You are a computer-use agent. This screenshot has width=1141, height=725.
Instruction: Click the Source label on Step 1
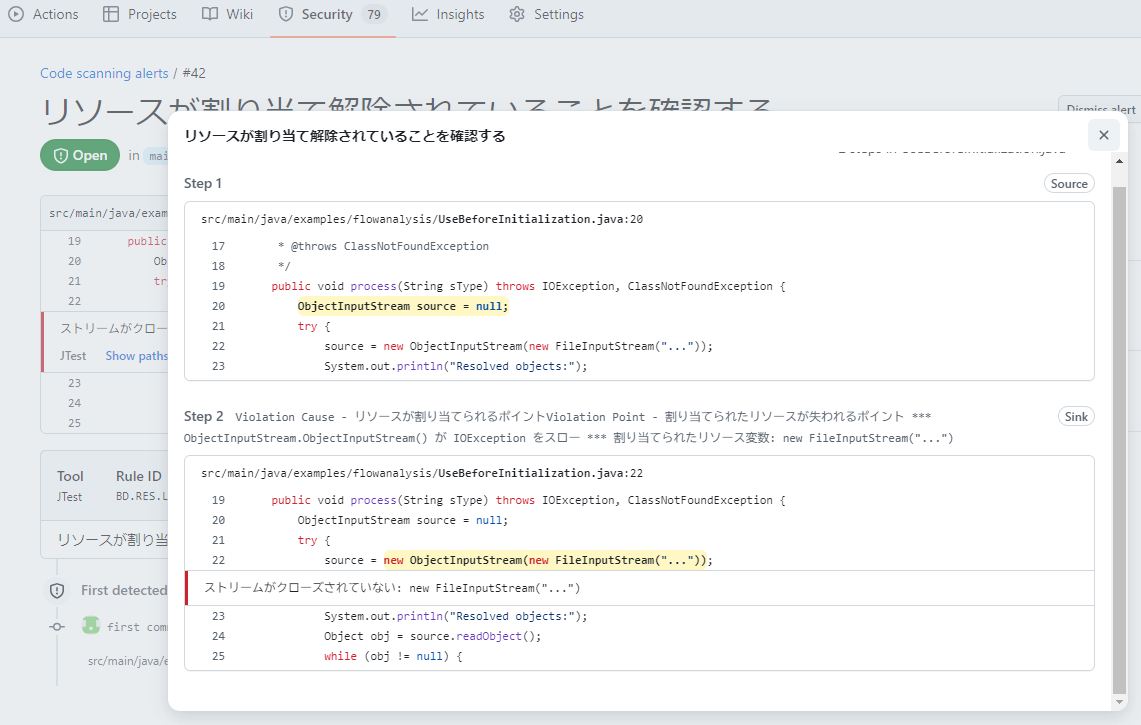(x=1068, y=184)
